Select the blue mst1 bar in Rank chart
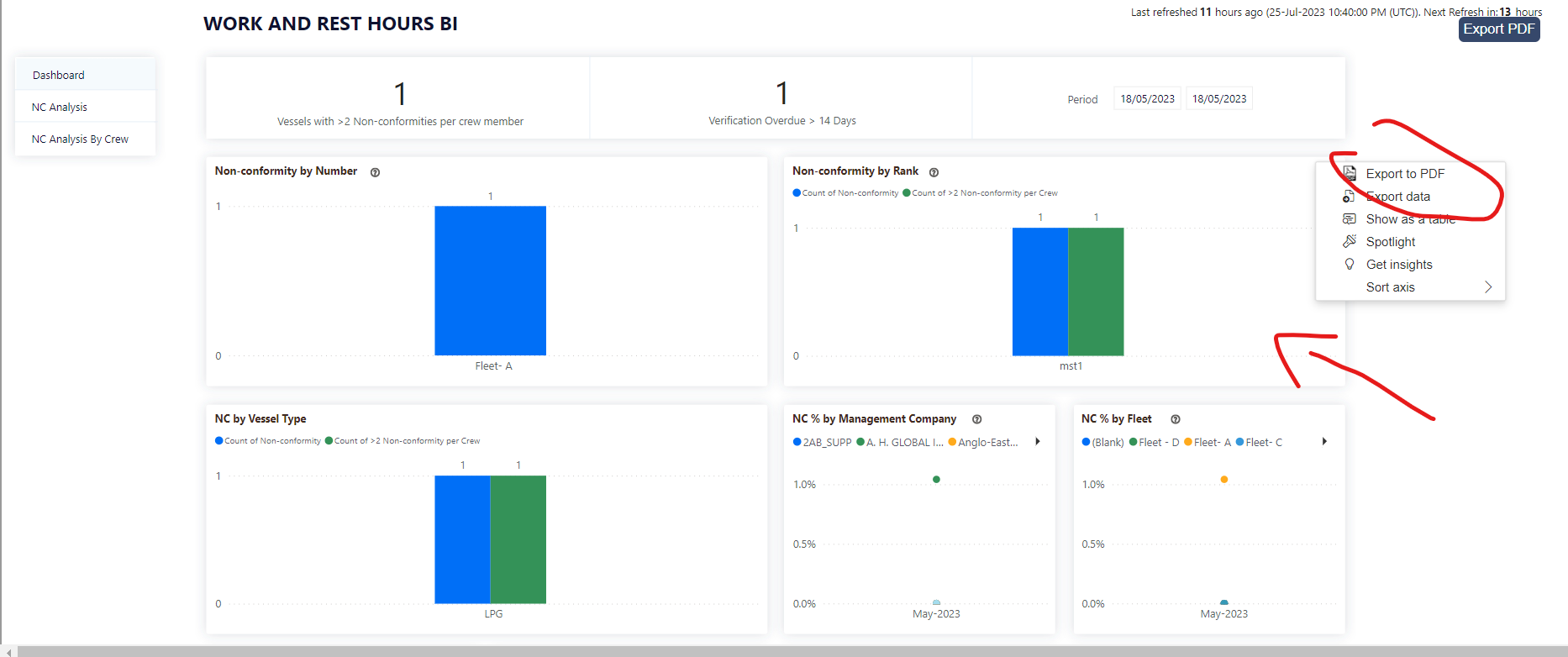1568x657 pixels. (x=1040, y=292)
